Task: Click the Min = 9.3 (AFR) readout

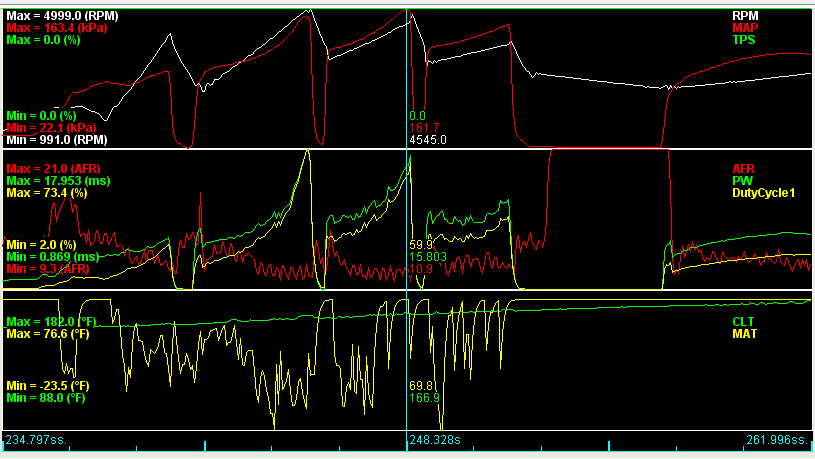Action: [x=48, y=268]
